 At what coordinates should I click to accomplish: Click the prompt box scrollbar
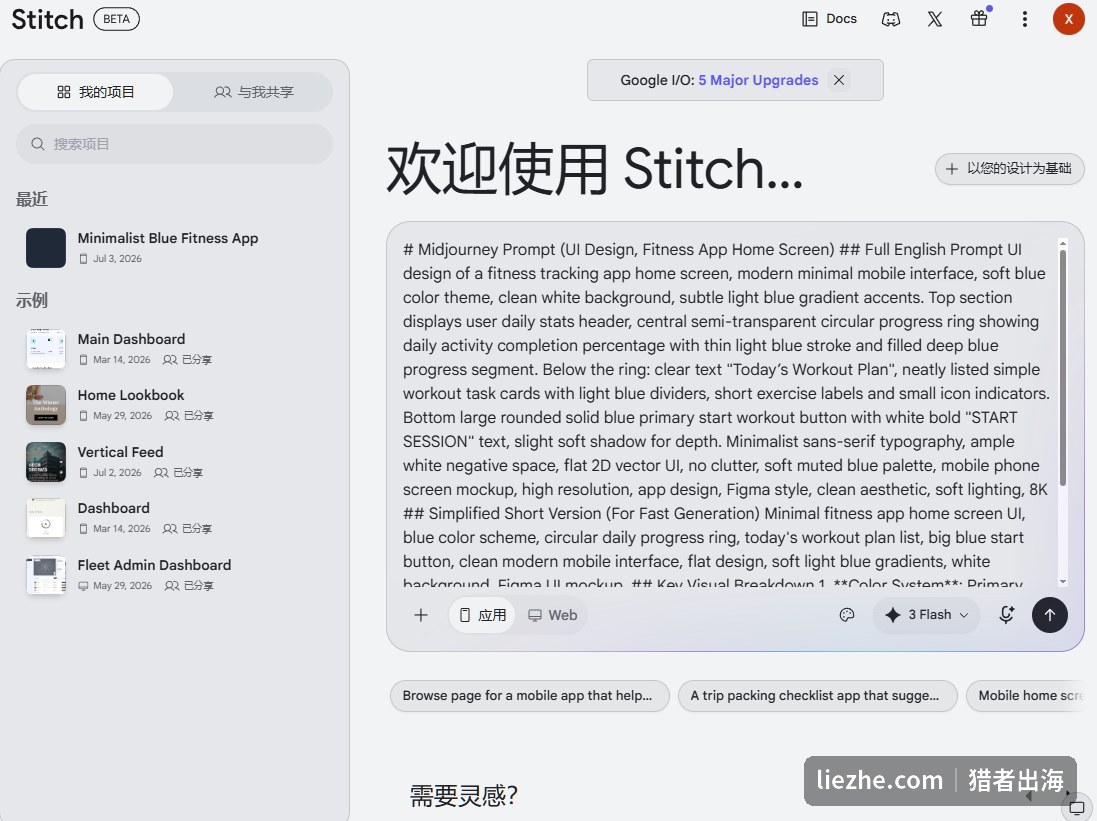click(x=1063, y=367)
